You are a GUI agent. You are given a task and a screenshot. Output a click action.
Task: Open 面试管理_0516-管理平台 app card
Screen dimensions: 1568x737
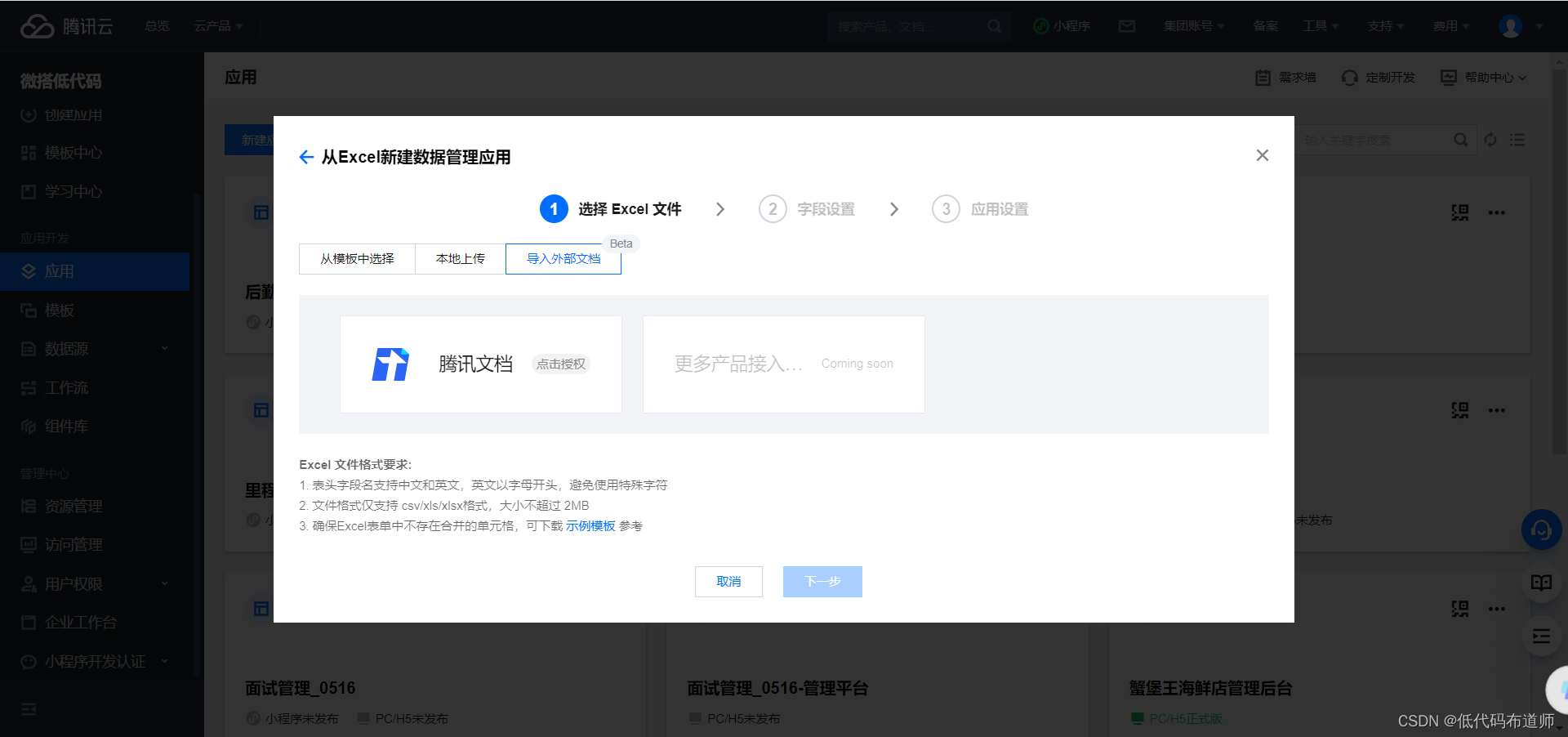(777, 688)
